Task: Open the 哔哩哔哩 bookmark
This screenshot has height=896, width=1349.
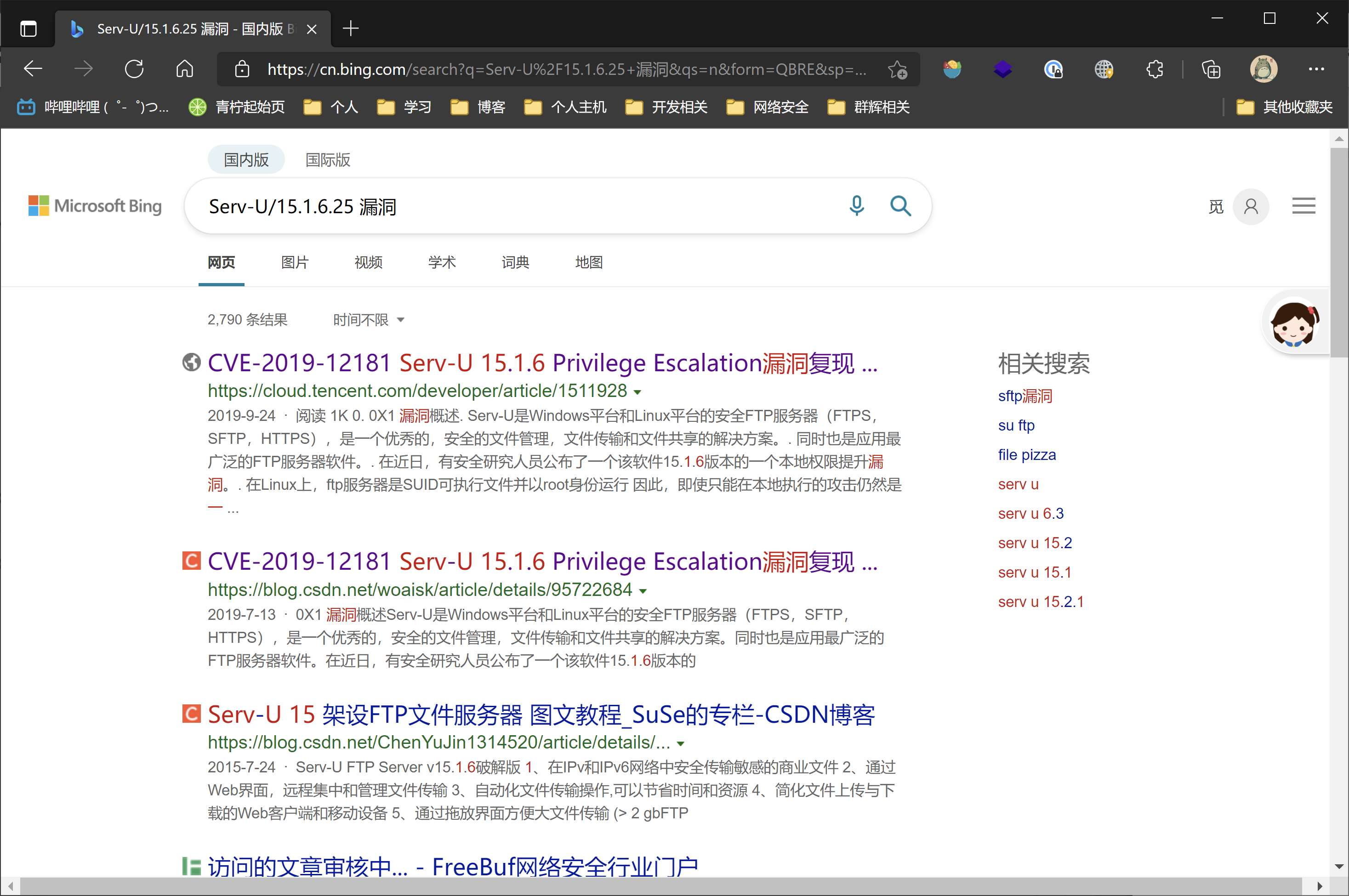Action: point(93,107)
